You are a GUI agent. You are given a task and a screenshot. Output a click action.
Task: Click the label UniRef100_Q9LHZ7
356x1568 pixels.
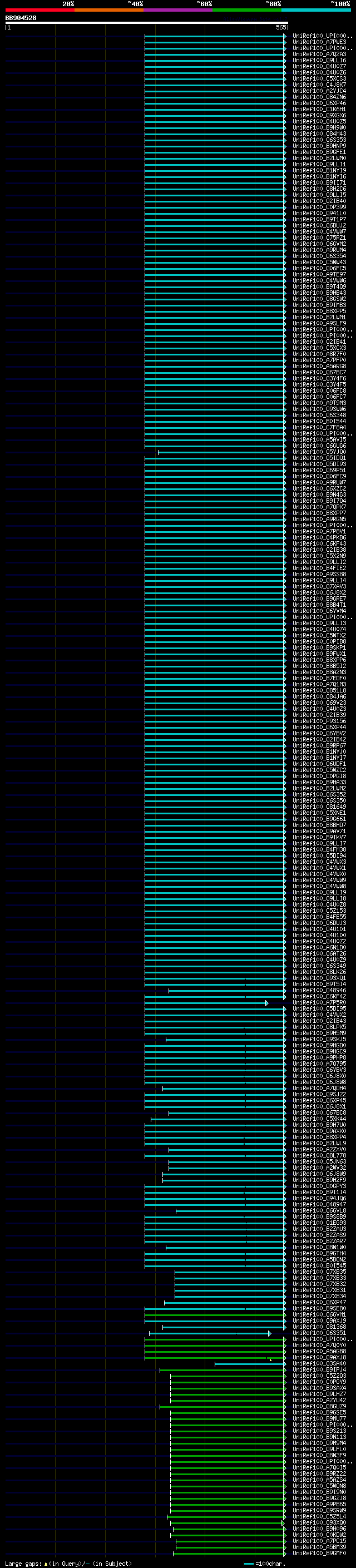[319, 1394]
